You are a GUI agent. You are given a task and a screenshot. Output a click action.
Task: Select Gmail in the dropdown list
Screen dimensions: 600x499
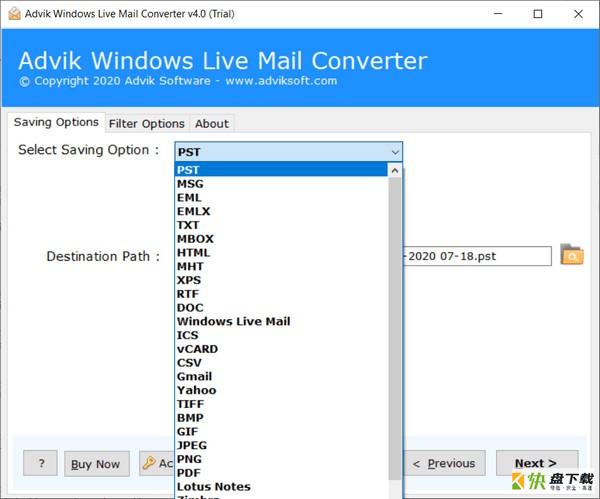pyautogui.click(x=281, y=377)
